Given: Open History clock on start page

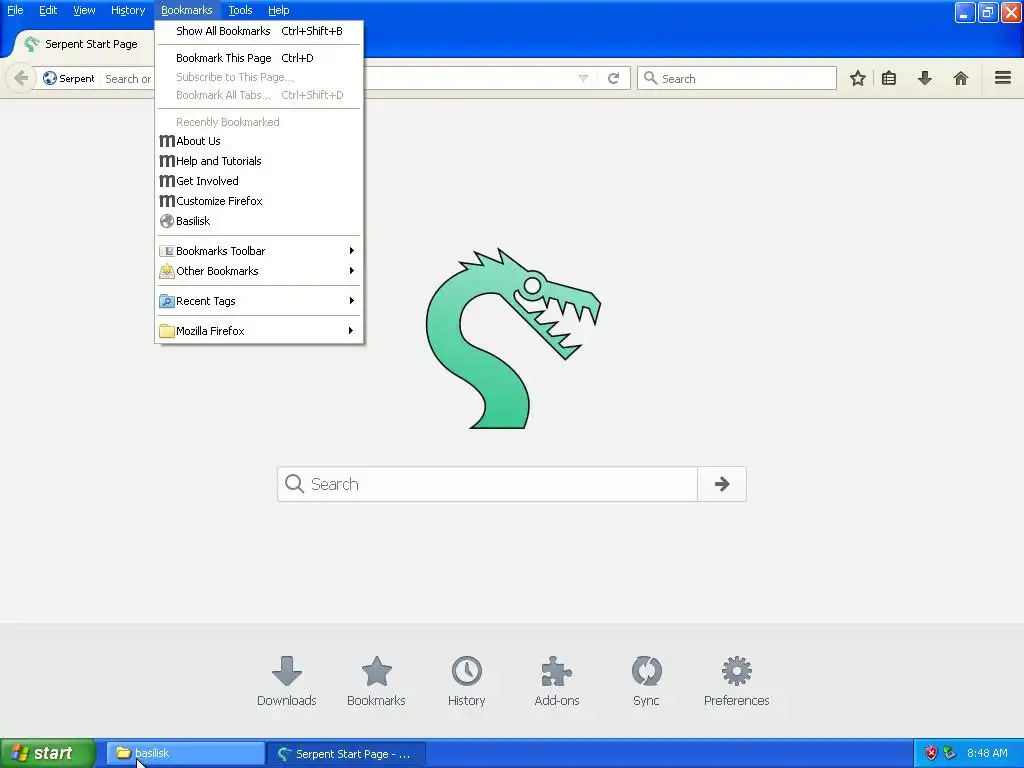Looking at the screenshot, I should pos(466,681).
